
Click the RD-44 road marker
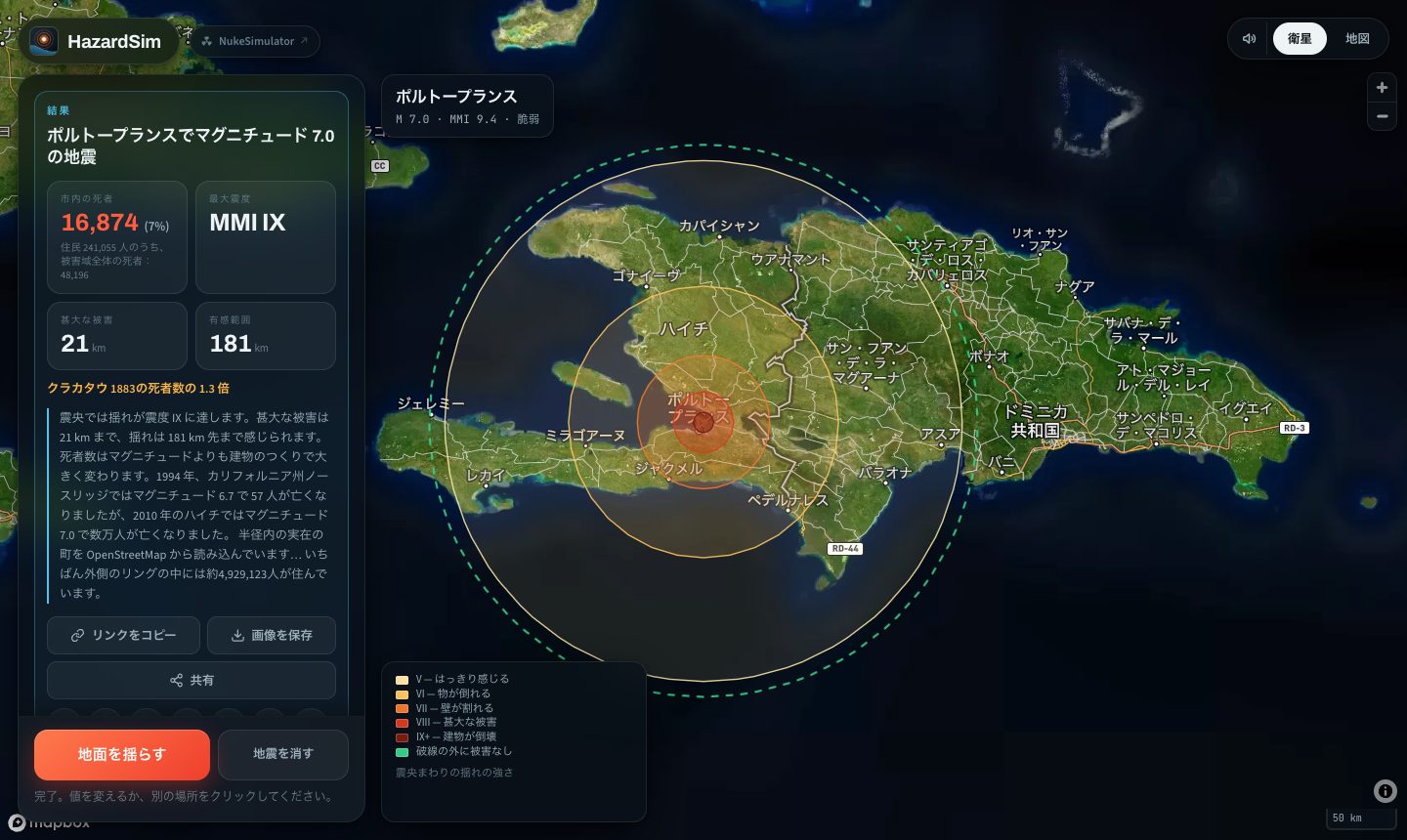(x=845, y=549)
